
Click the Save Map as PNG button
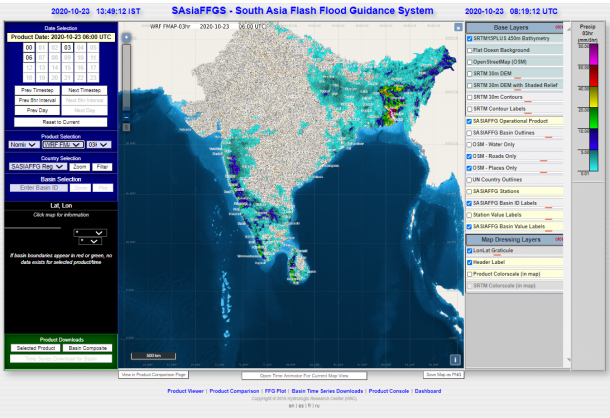tap(441, 374)
